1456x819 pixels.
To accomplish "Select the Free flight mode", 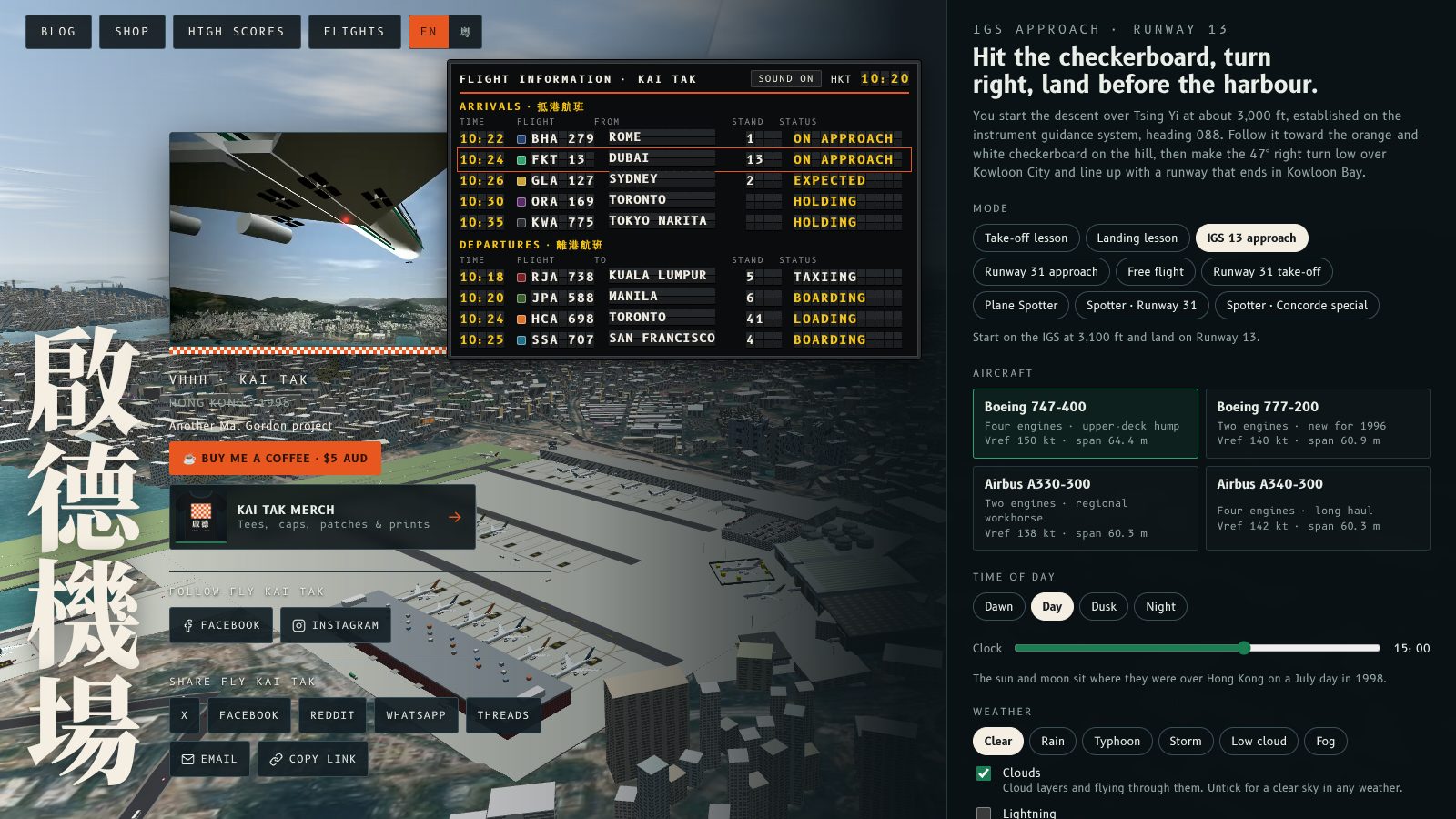I will click(1156, 272).
